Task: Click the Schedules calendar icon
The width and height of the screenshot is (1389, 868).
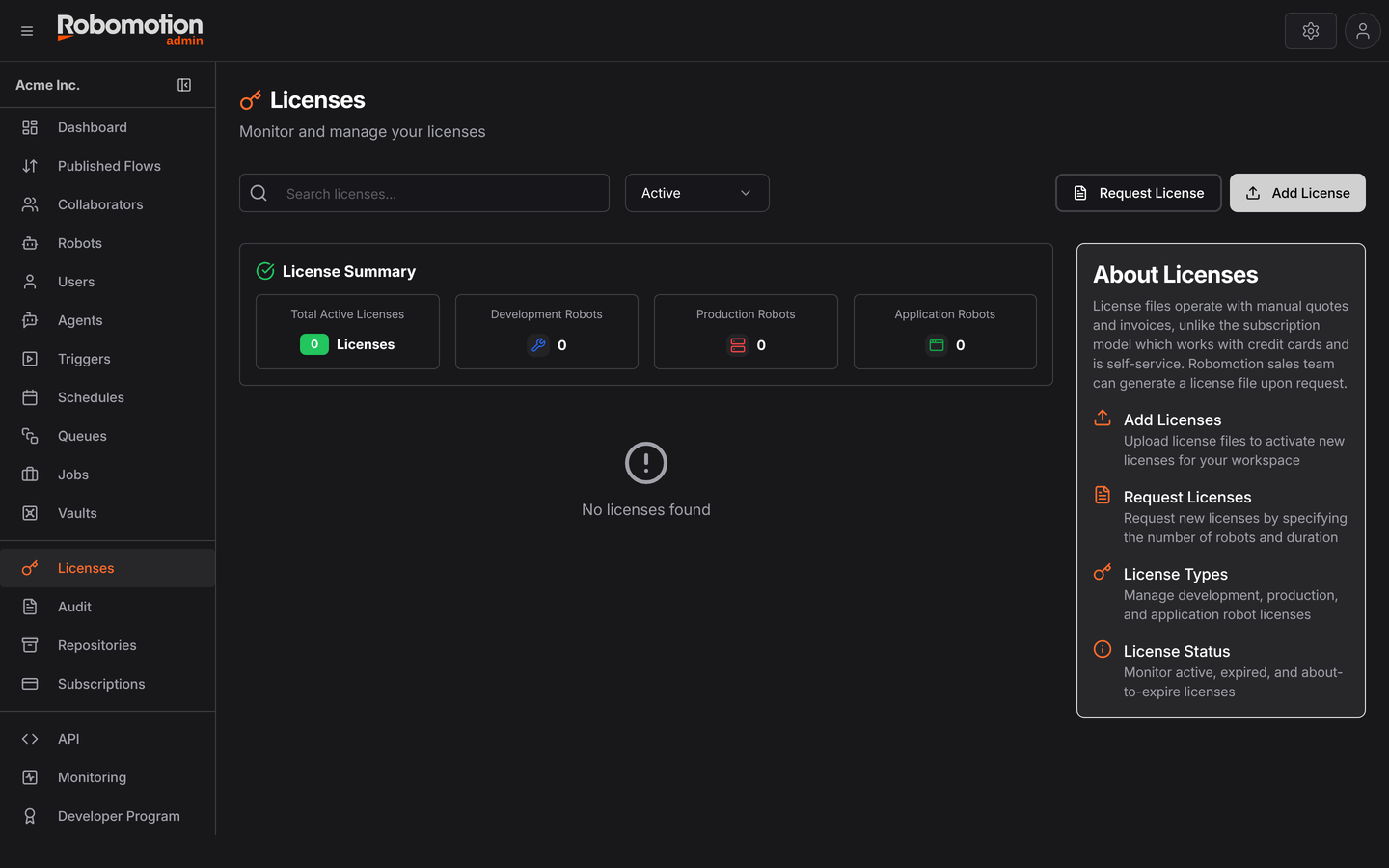Action: 30,397
